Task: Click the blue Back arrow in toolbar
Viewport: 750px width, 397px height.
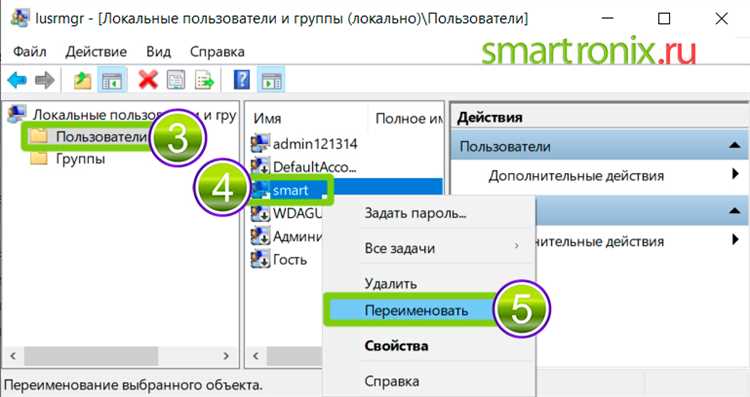Action: coord(17,80)
